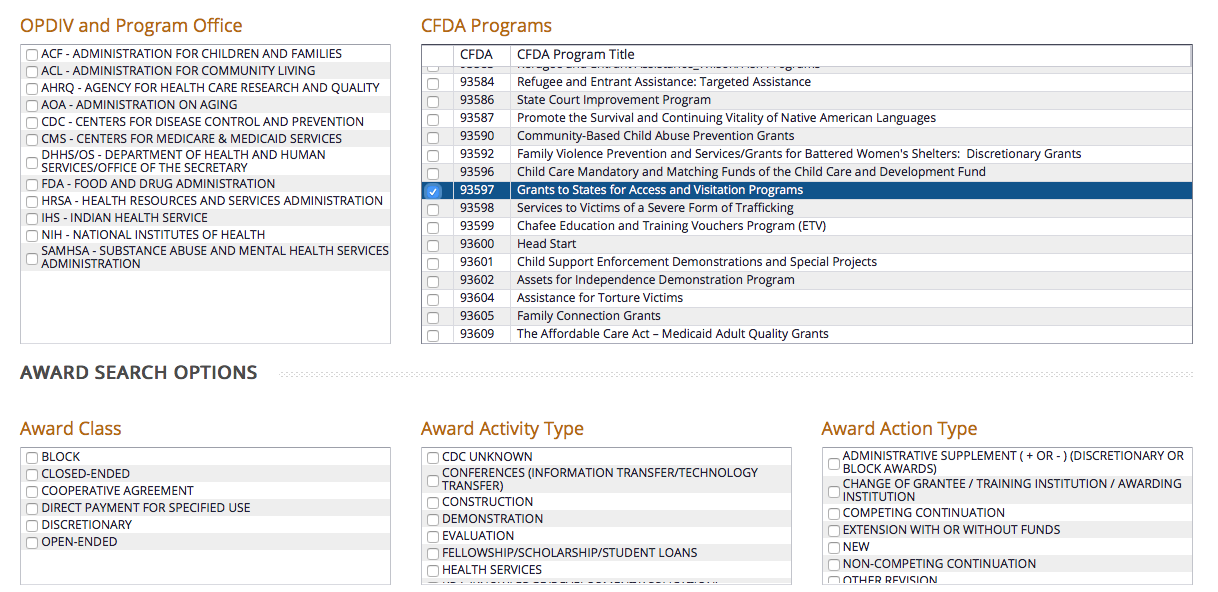Screen dimensions: 1218x592
Task: Enable the COOPERATIVE AGREEMENT award class
Action: [x=33, y=492]
